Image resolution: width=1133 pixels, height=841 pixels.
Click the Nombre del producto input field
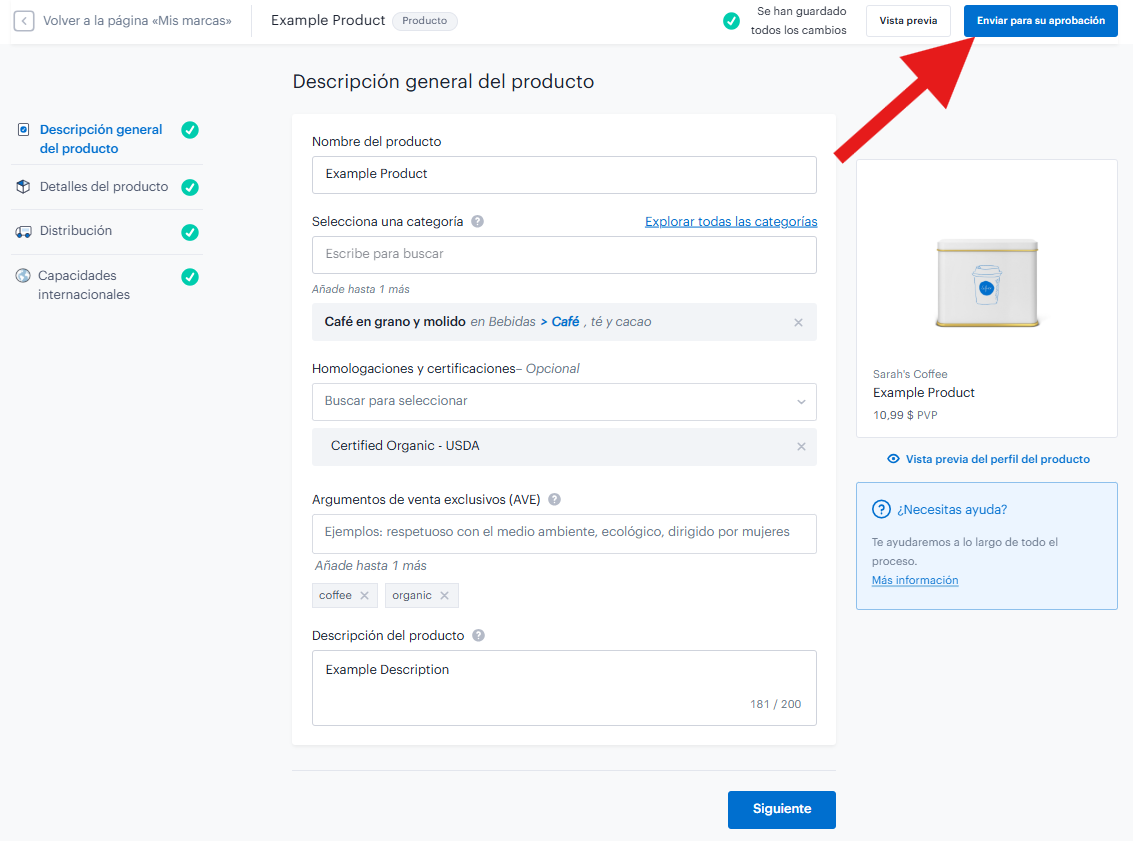(x=564, y=175)
